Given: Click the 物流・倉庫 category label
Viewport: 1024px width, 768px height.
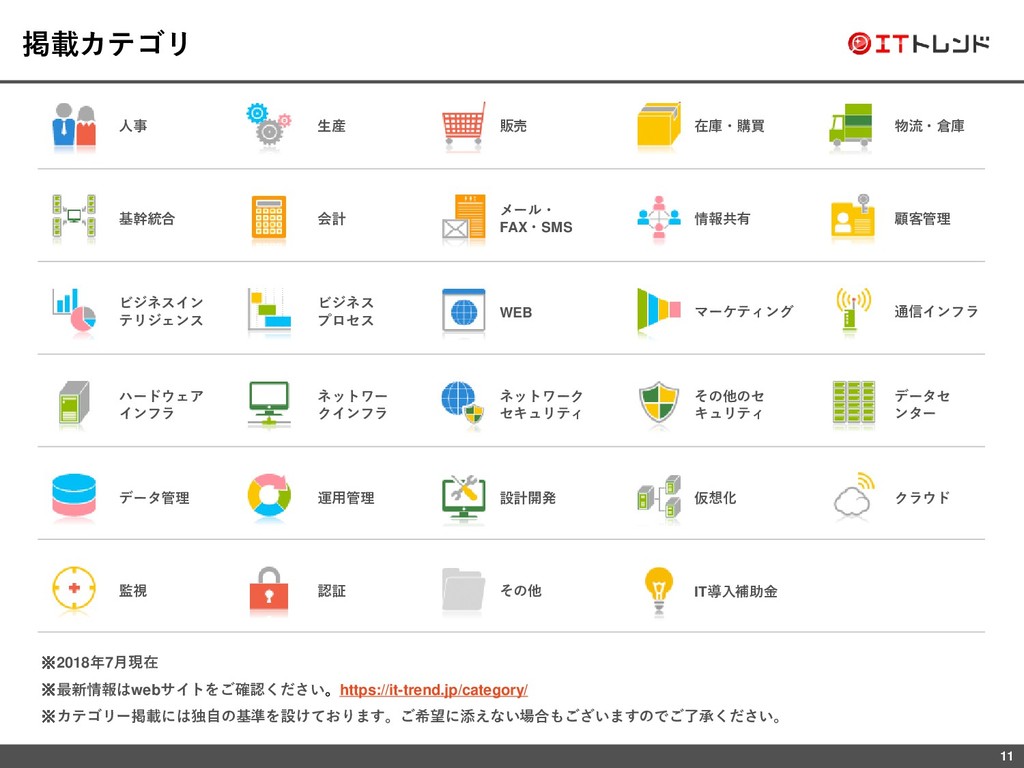Looking at the screenshot, I should click(x=929, y=125).
